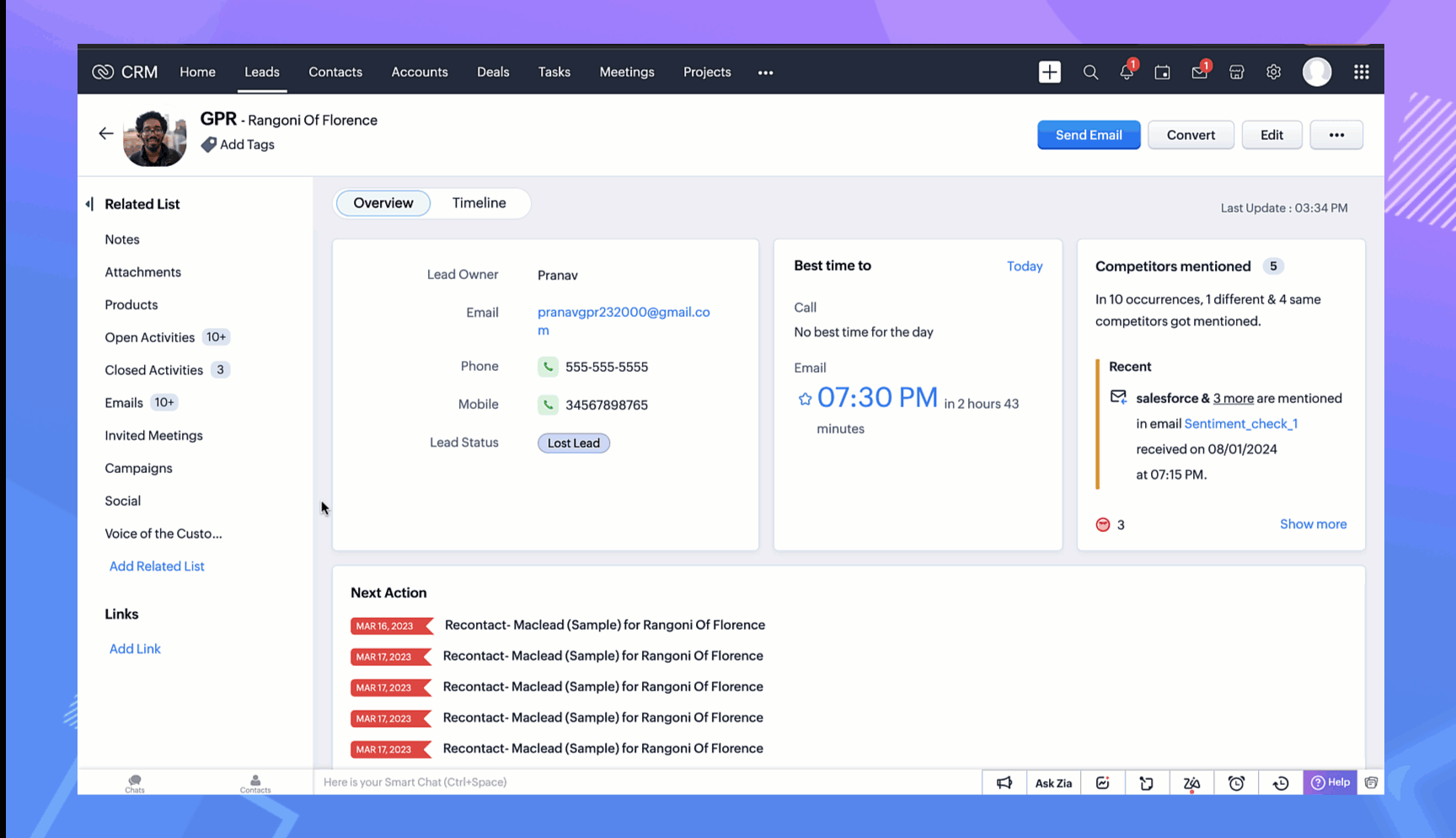The image size is (1456, 838).
Task: Click the search magnifier icon in top bar
Action: pyautogui.click(x=1090, y=73)
